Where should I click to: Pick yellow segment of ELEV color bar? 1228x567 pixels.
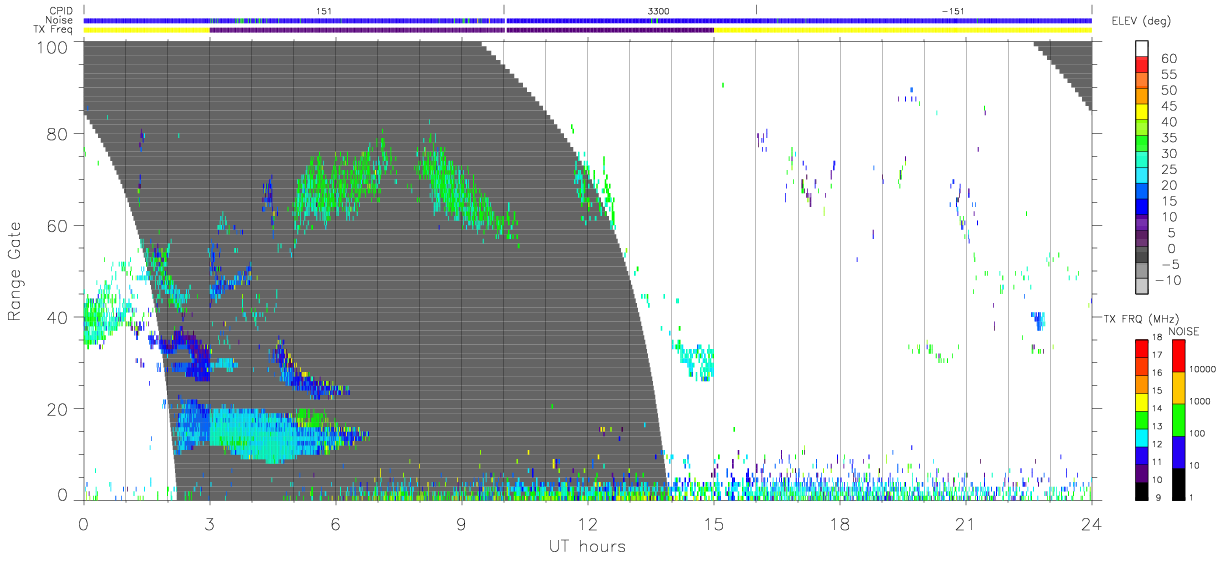tap(1144, 112)
